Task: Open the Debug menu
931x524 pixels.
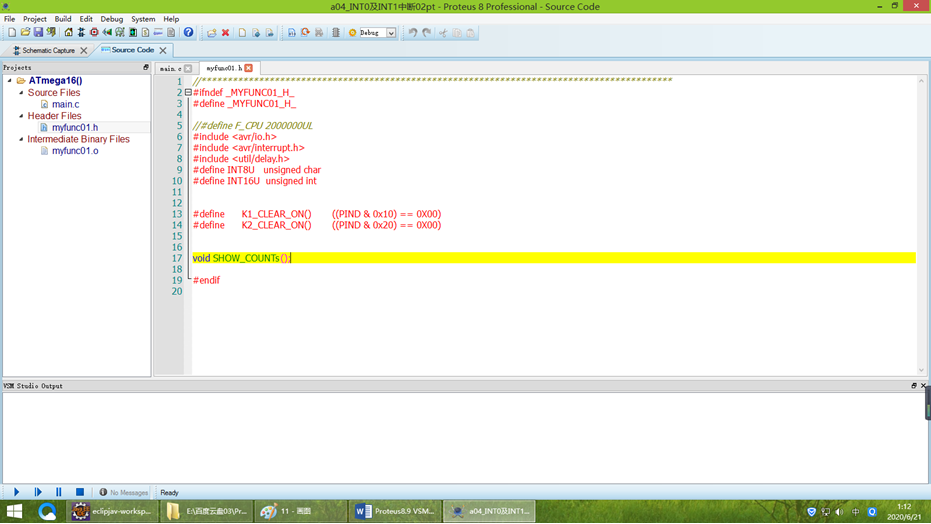Action: pyautogui.click(x=112, y=19)
